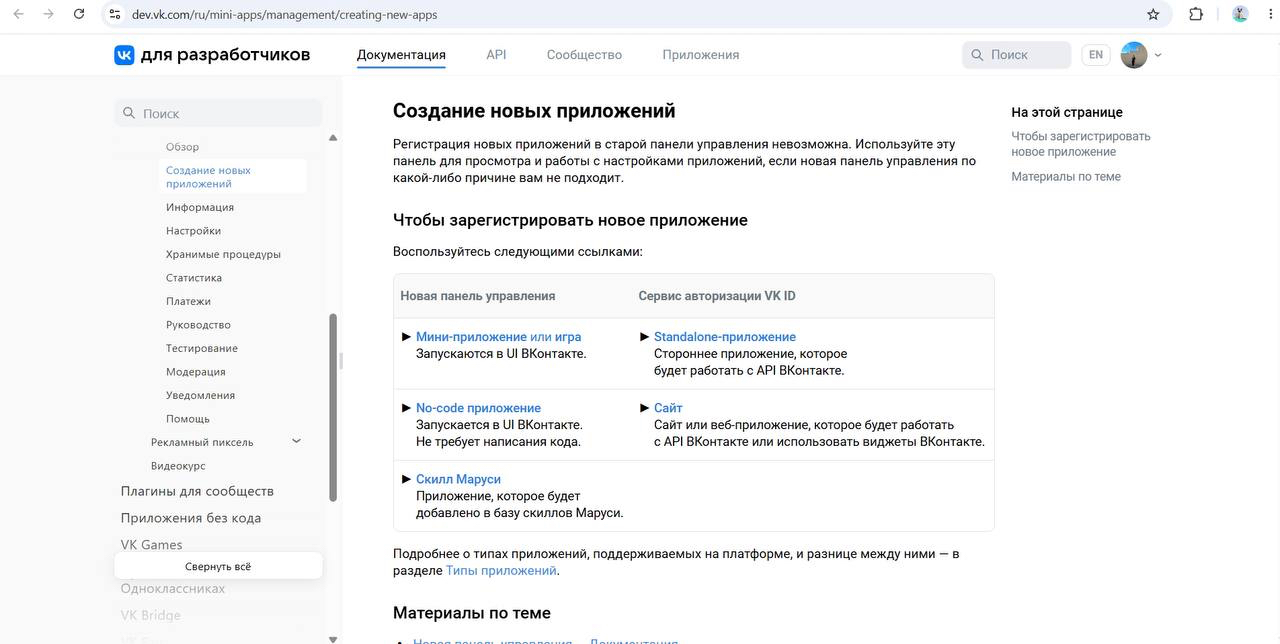This screenshot has height=644, width=1280.
Task: Click the browser address bar URL
Action: [284, 14]
